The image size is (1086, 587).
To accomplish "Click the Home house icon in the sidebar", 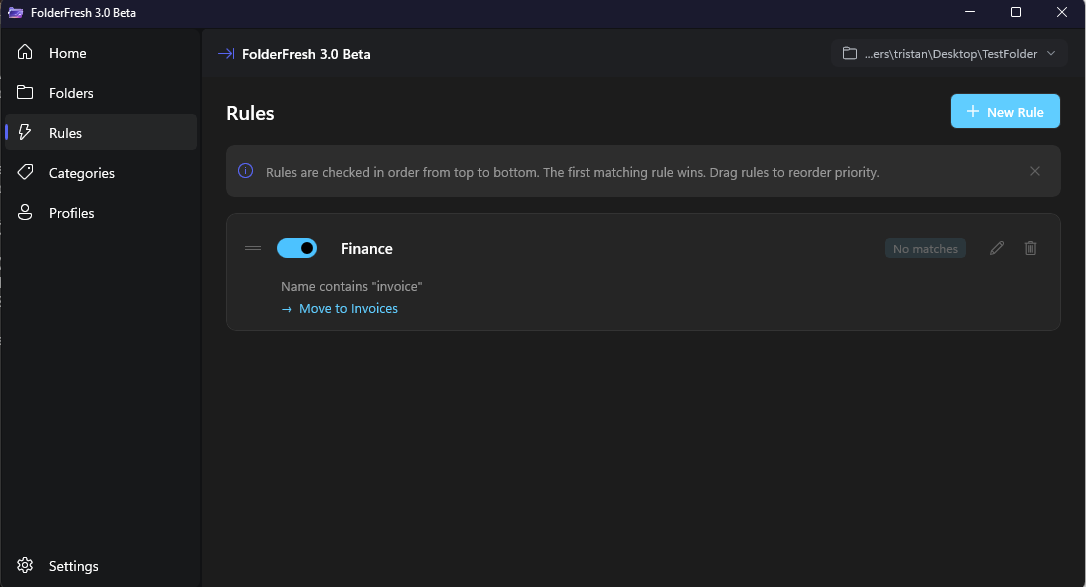I will tap(25, 52).
